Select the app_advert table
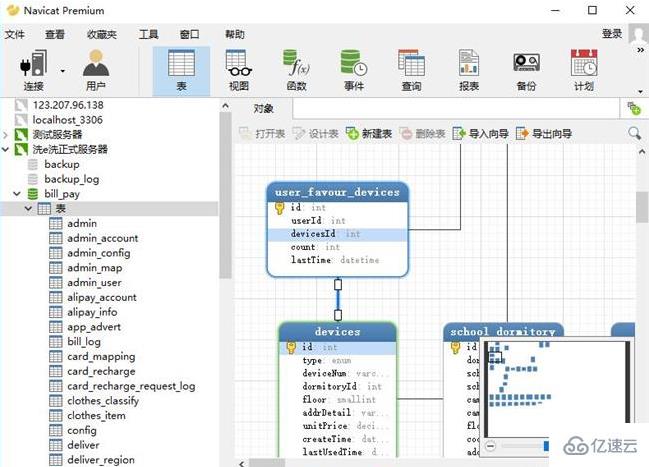This screenshot has width=649, height=467. click(x=94, y=327)
